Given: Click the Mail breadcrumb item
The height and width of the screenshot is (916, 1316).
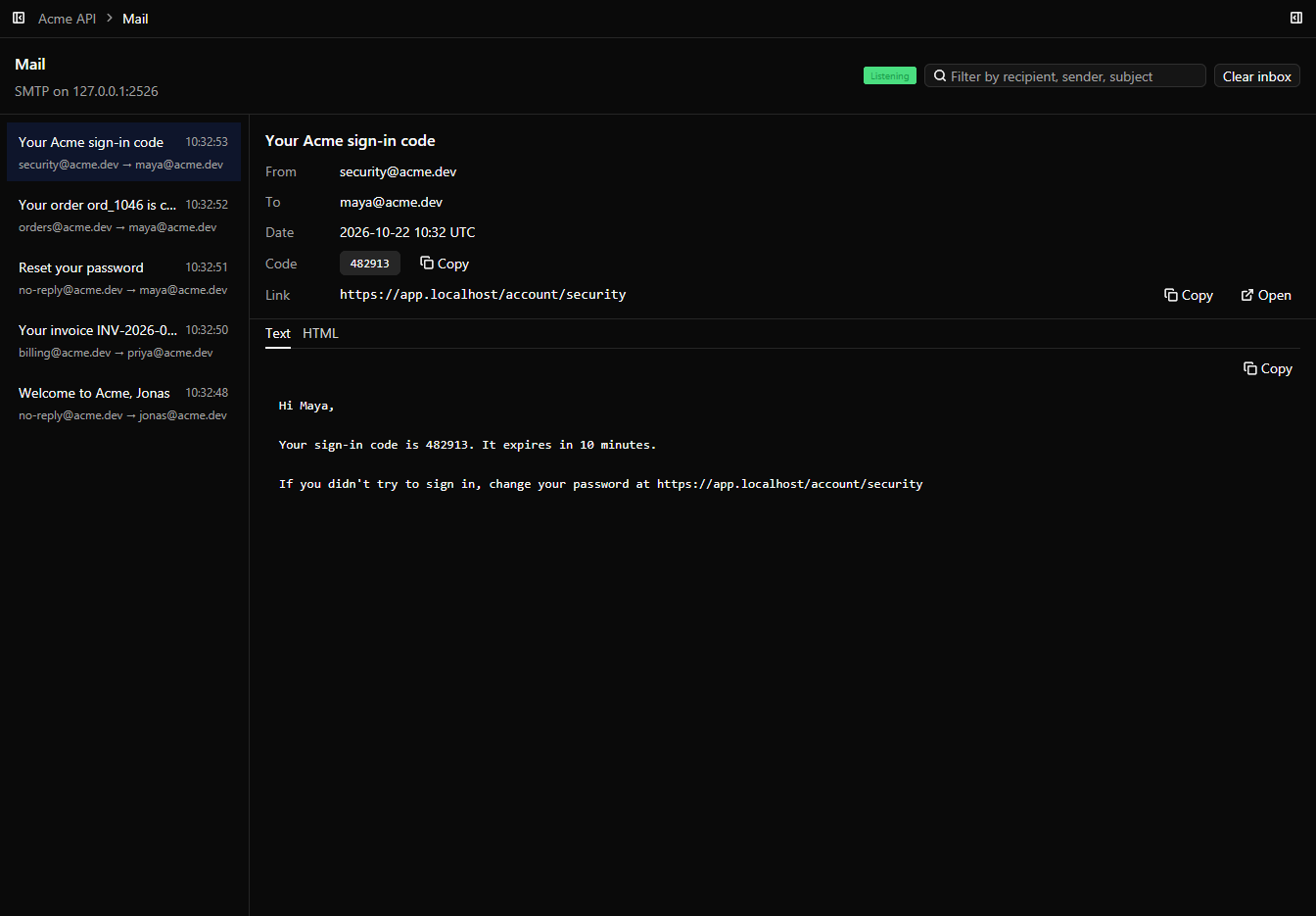Looking at the screenshot, I should click(135, 19).
